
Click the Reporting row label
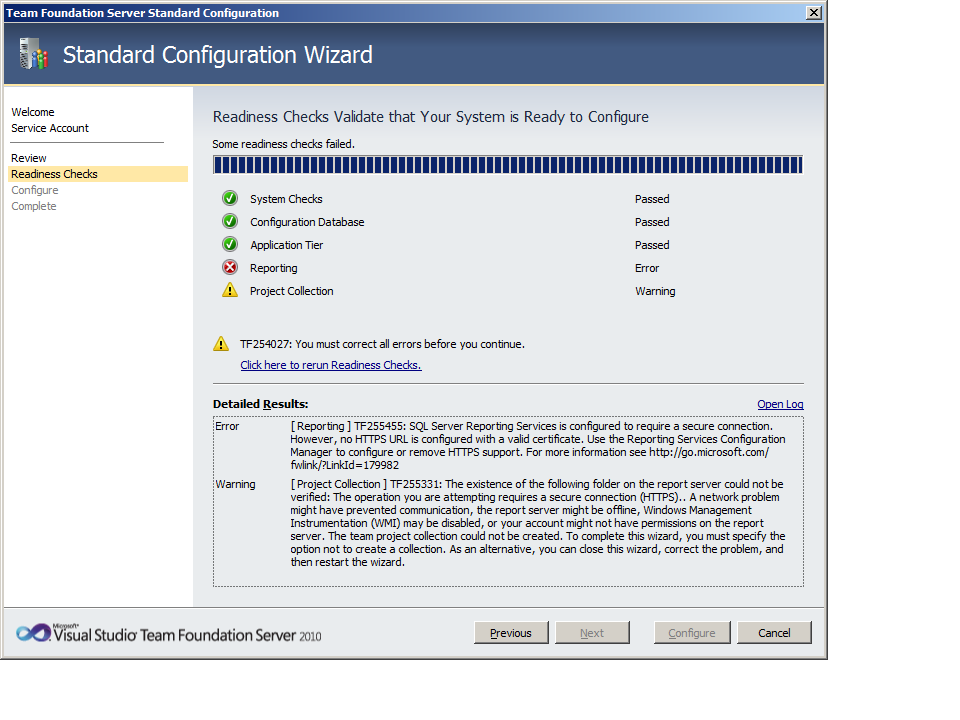point(273,268)
